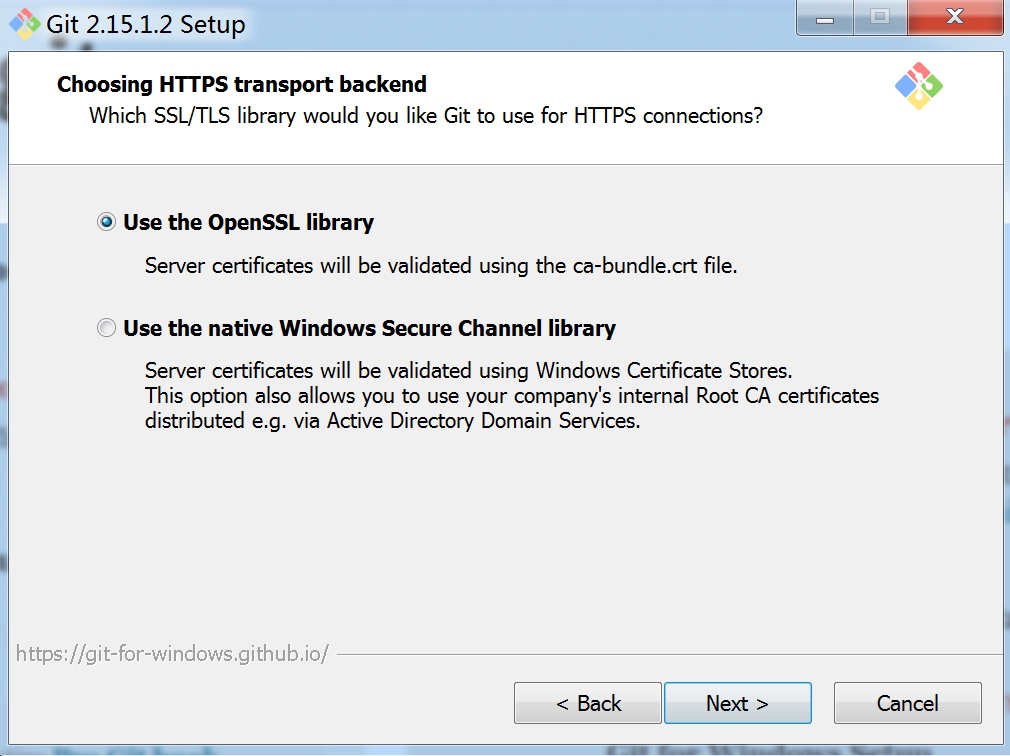1010x756 pixels.
Task: Select the OpenSSL library radio button
Action: (x=106, y=222)
